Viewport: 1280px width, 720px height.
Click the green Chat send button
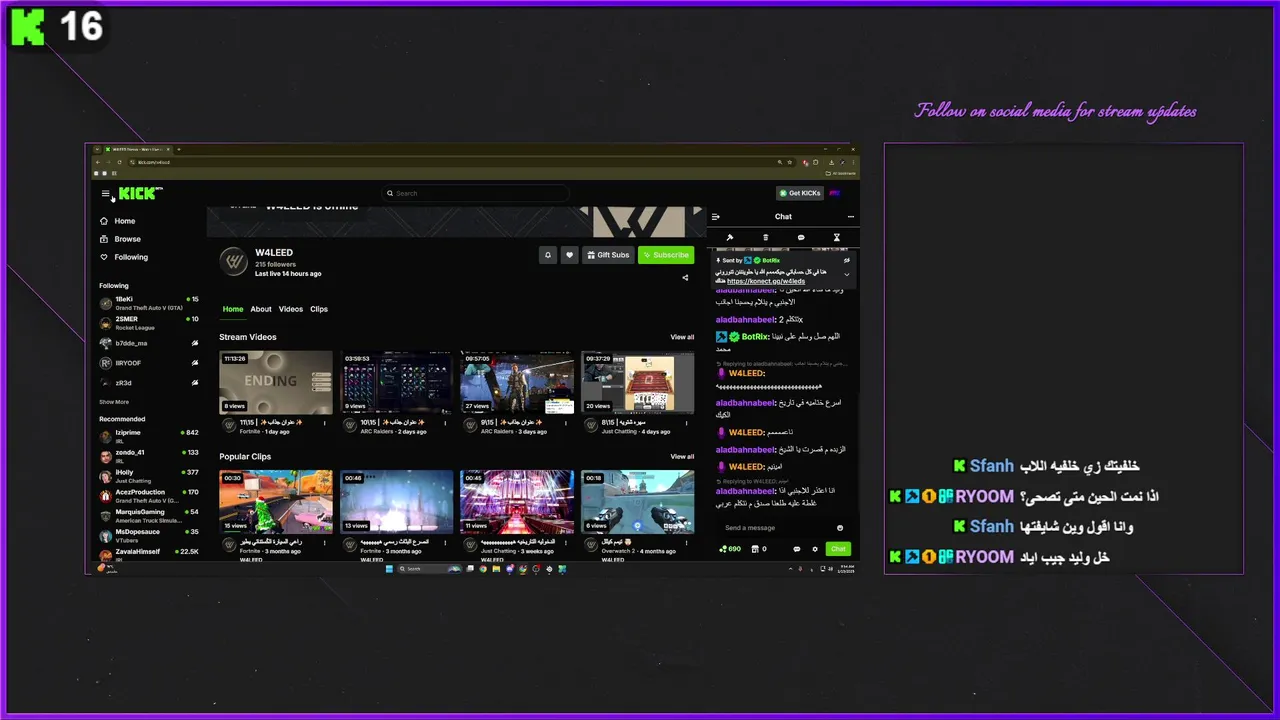[x=838, y=549]
